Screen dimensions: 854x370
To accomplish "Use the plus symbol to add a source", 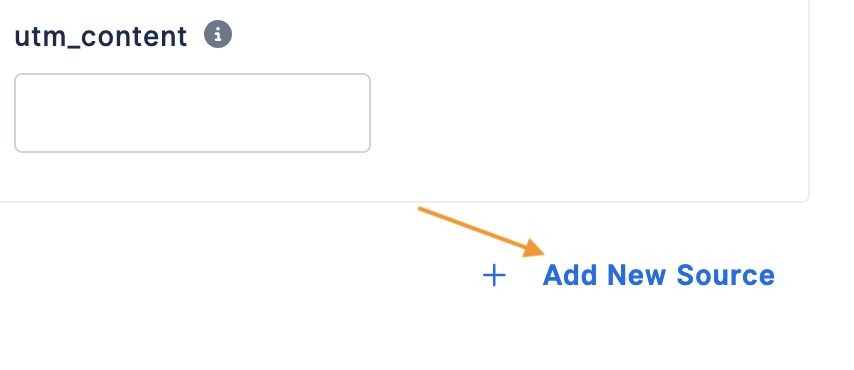I will pyautogui.click(x=494, y=276).
